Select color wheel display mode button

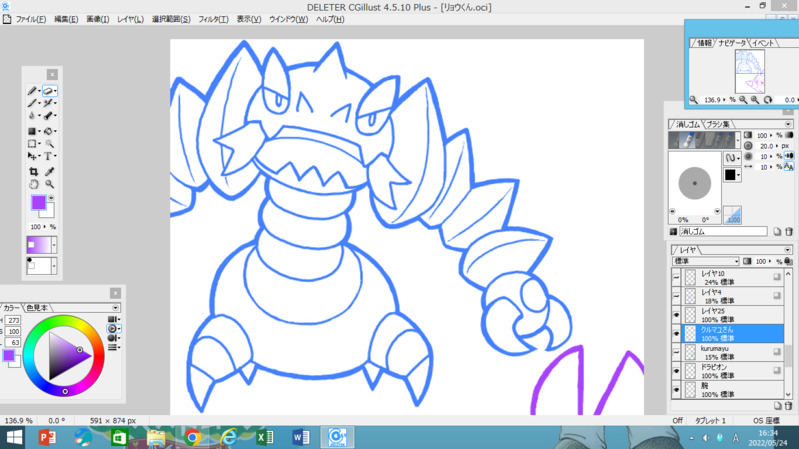tap(113, 329)
